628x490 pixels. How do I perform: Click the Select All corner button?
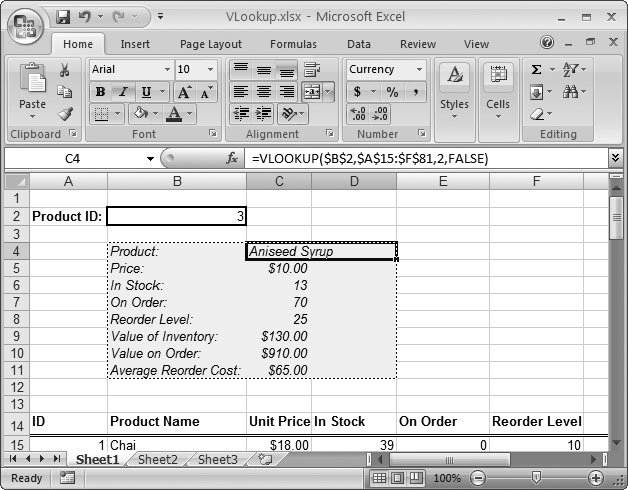click(17, 181)
